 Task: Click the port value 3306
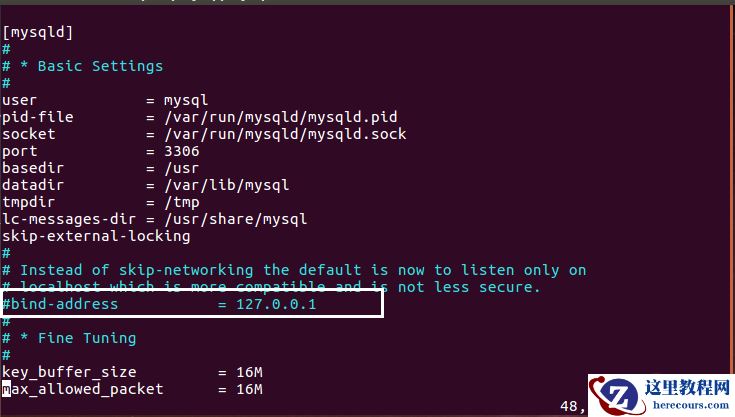pyautogui.click(x=182, y=152)
